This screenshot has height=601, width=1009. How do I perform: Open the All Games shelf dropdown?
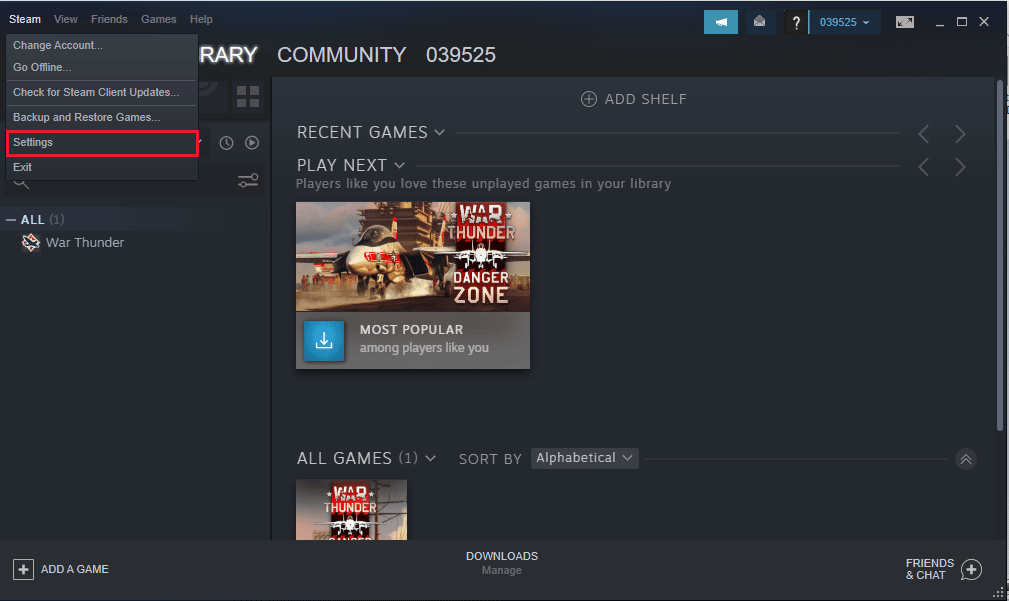tap(430, 458)
